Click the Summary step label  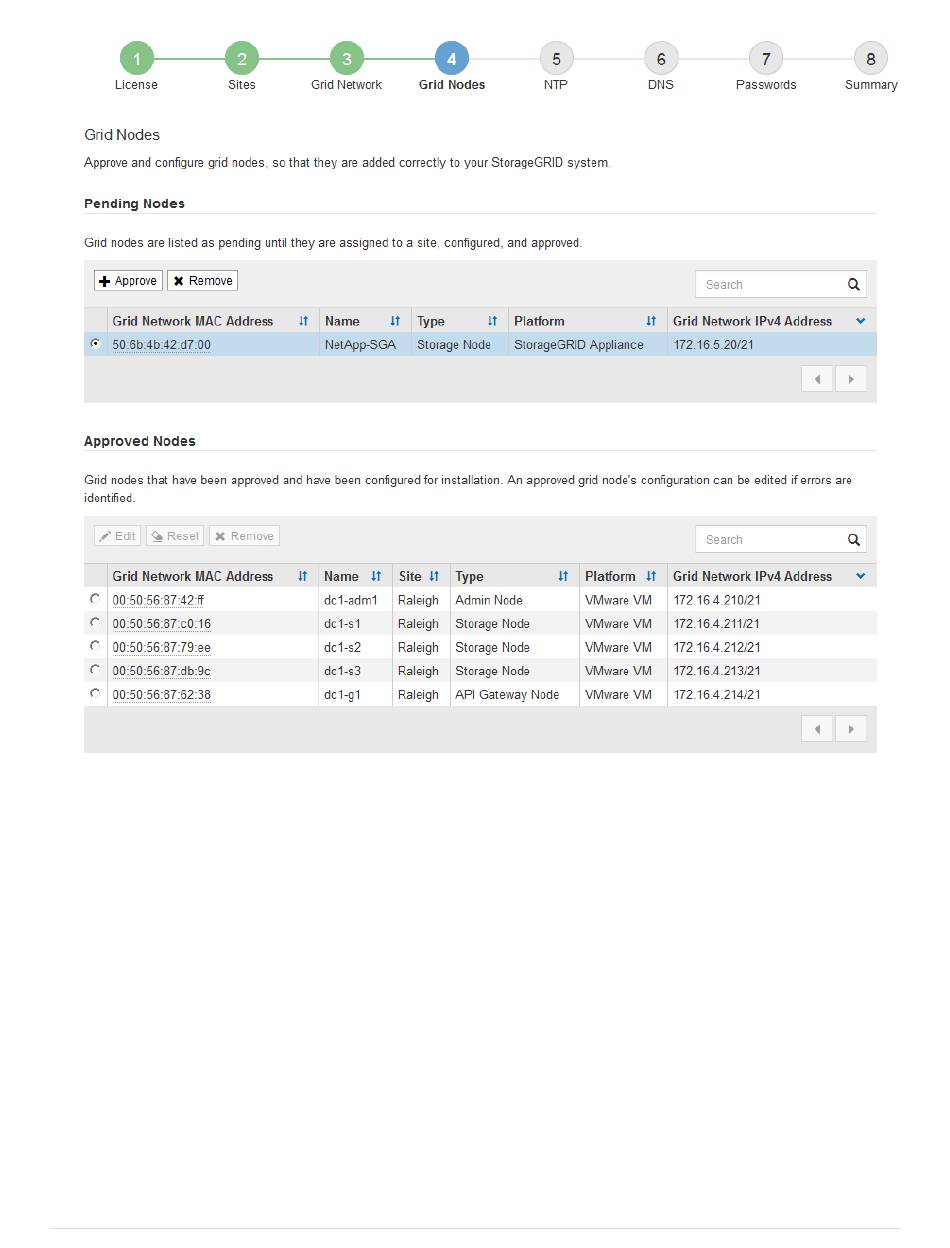coord(871,85)
